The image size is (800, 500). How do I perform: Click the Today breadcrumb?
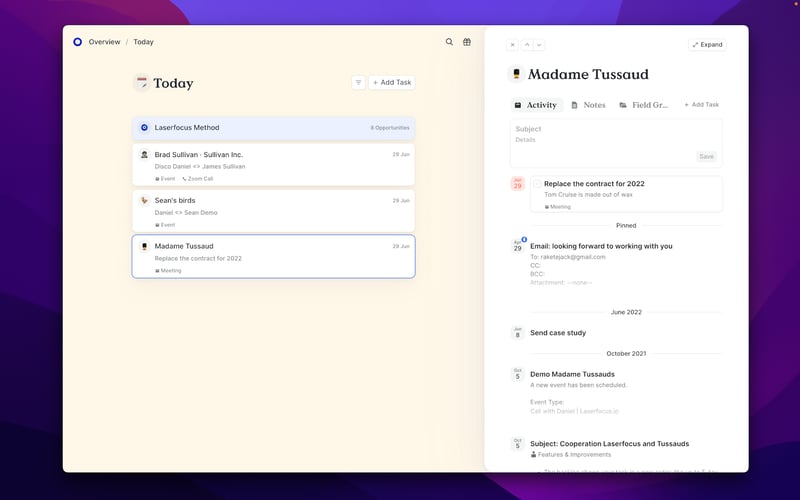pyautogui.click(x=143, y=42)
